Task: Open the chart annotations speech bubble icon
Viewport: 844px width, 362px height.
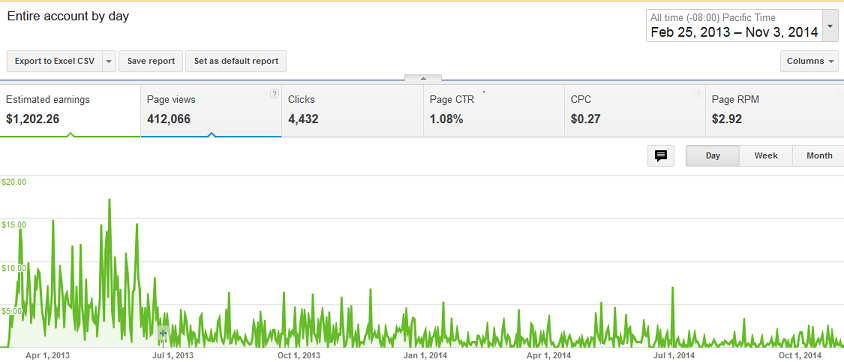Action: pos(661,156)
